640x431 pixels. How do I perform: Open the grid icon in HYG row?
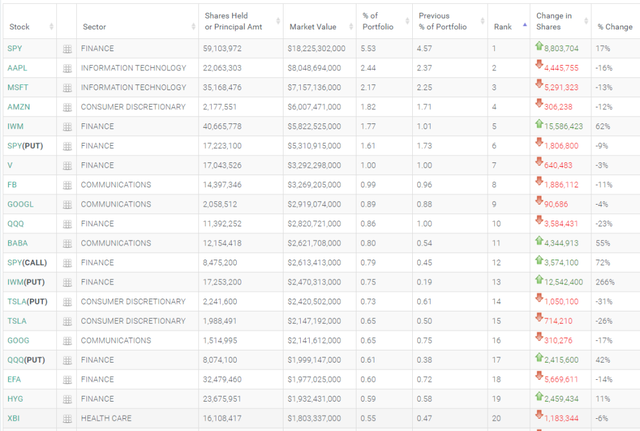[x=67, y=399]
